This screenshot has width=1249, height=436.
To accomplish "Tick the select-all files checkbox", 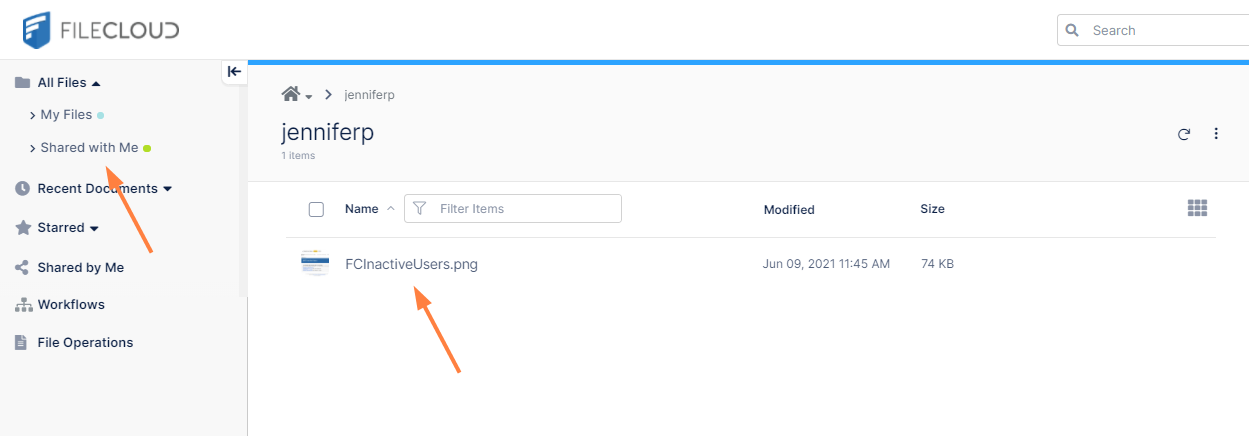I will click(316, 209).
